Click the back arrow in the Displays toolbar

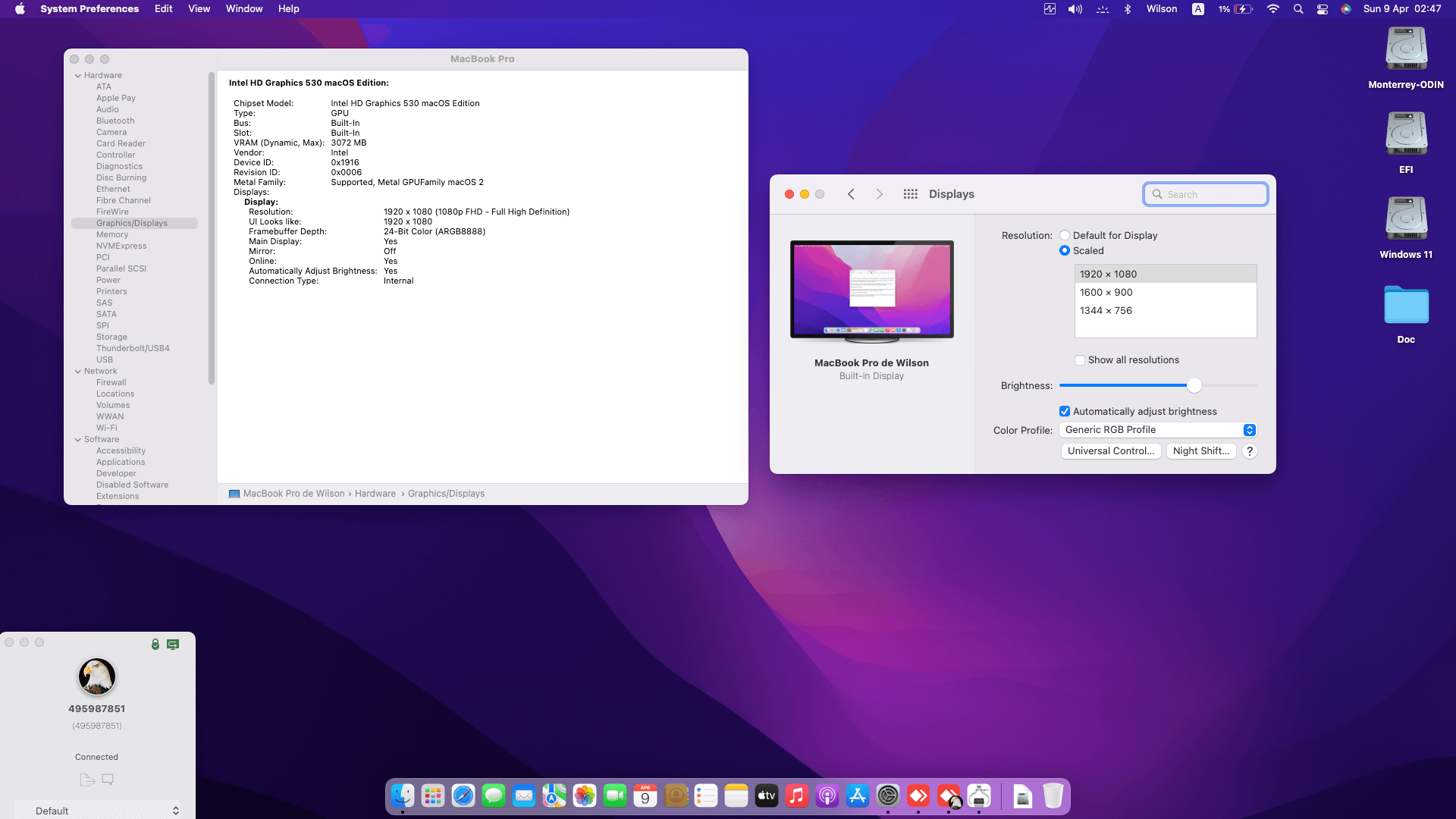point(851,194)
